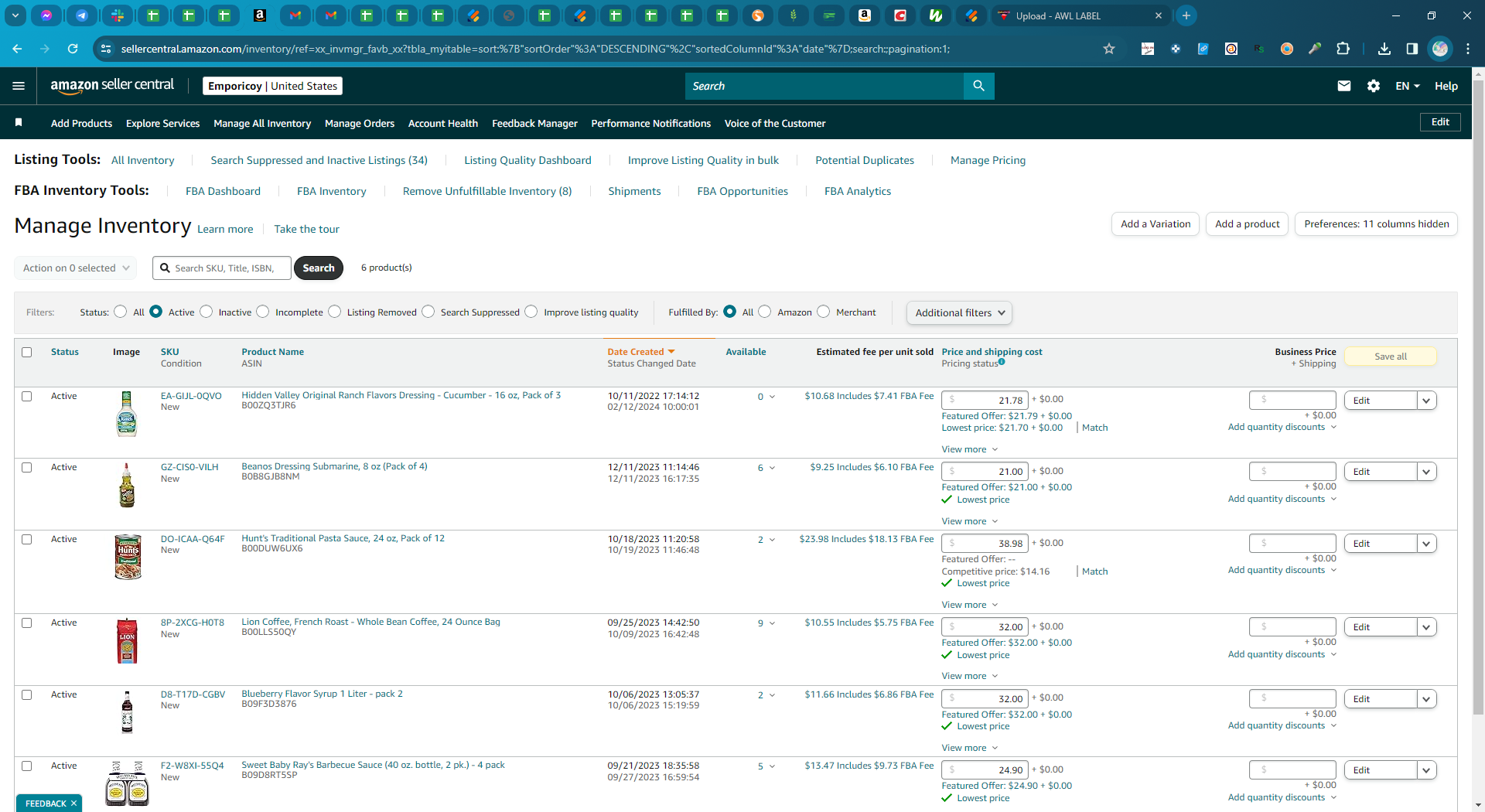Image resolution: width=1485 pixels, height=812 pixels.
Task: Open the hamburger navigation menu
Action: 19,86
